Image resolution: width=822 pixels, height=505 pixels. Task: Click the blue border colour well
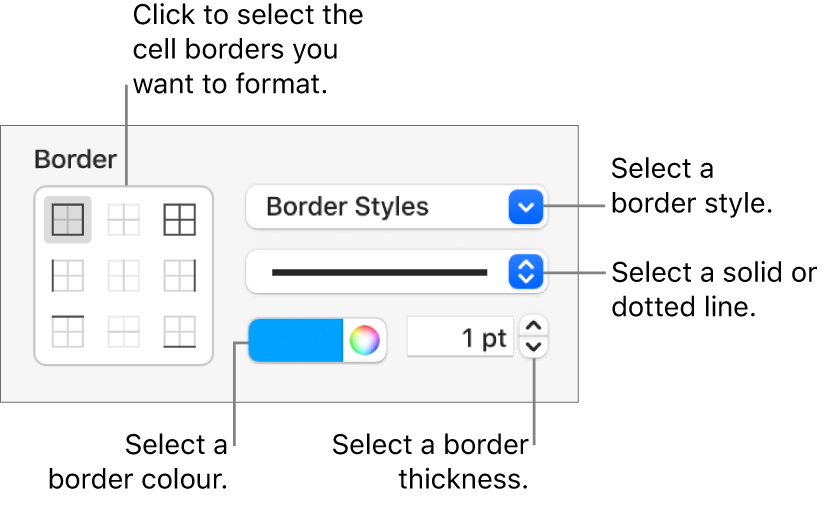(296, 340)
